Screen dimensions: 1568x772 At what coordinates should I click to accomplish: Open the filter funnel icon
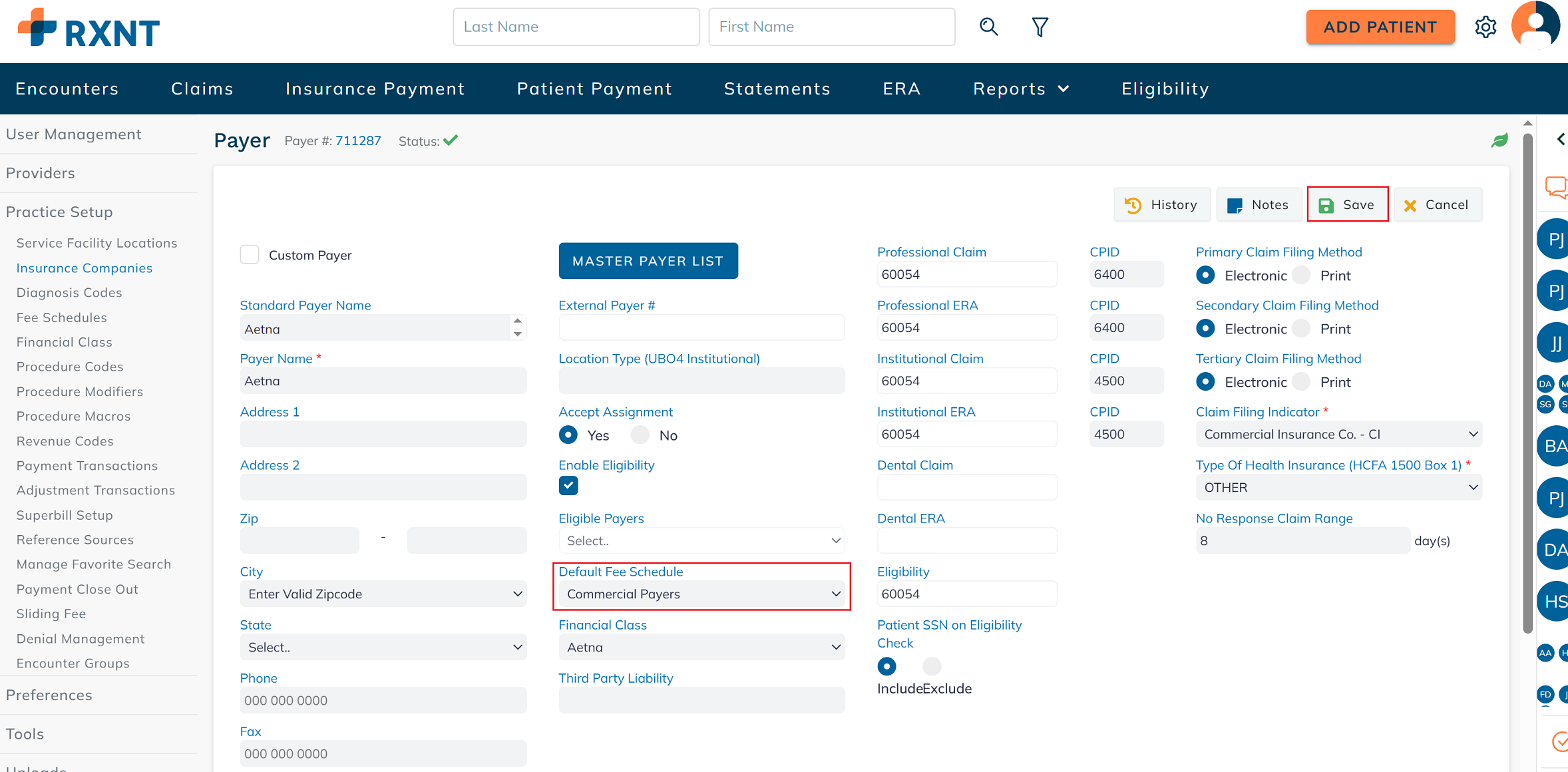pyautogui.click(x=1040, y=27)
